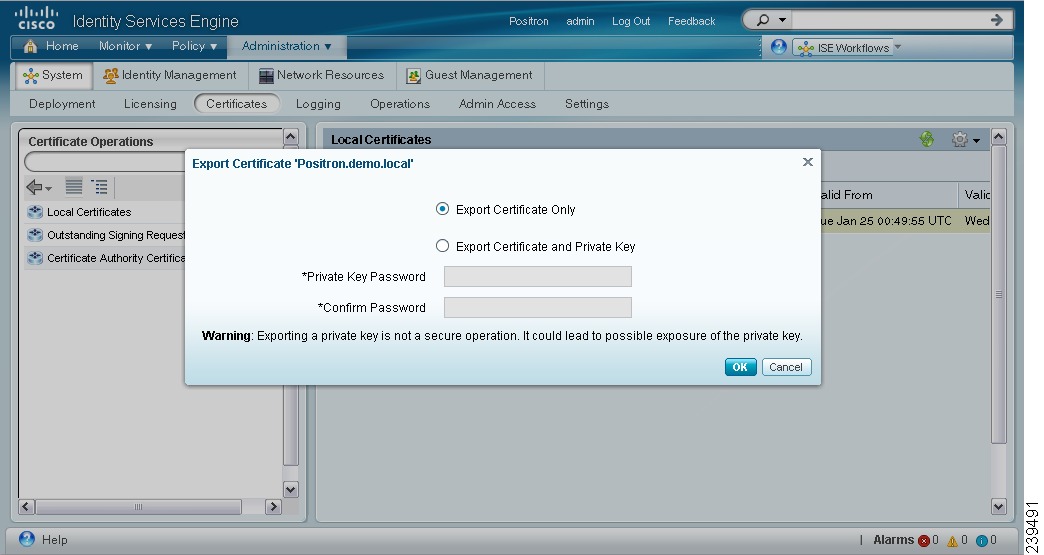Click the Log Out link
The height and width of the screenshot is (555, 1044).
(x=631, y=21)
